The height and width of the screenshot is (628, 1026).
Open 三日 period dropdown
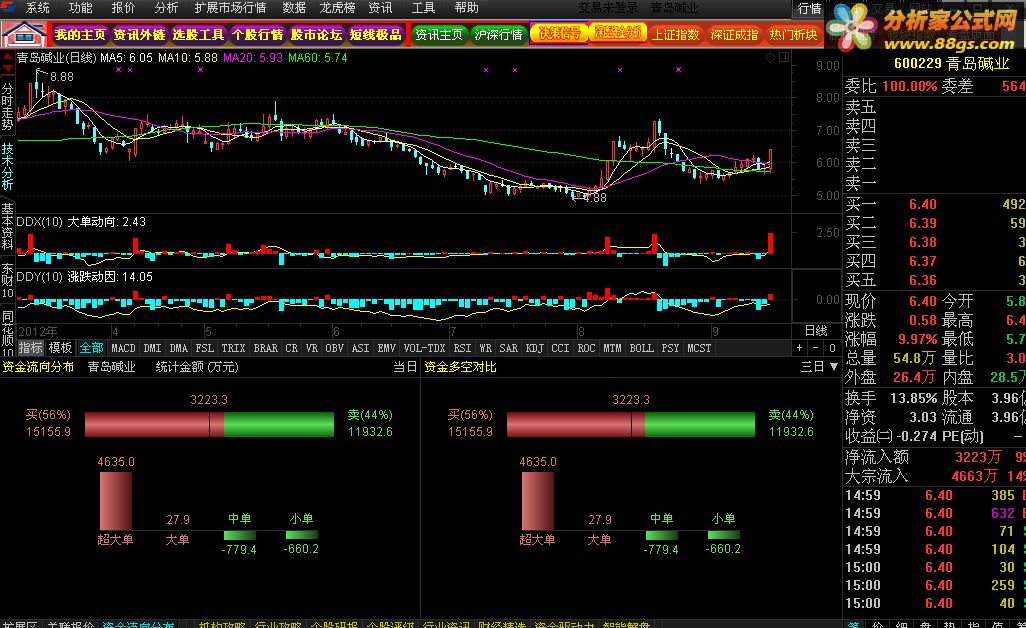[819, 367]
